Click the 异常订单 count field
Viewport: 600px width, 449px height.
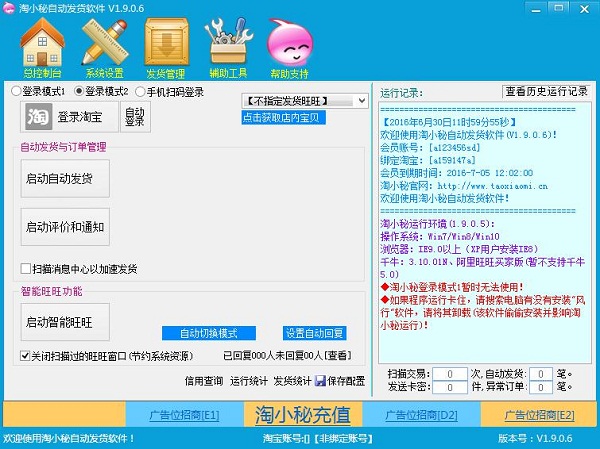click(x=541, y=387)
